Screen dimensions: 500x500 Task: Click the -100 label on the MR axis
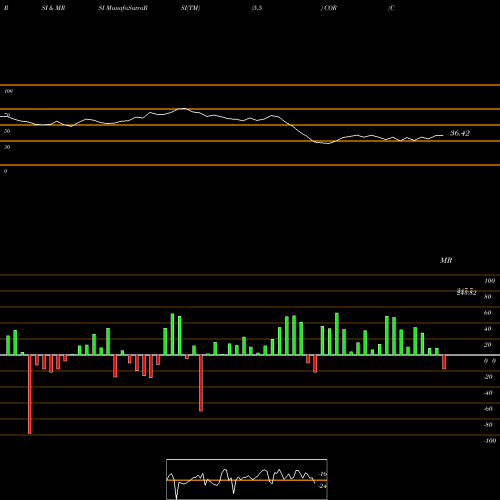(490, 441)
